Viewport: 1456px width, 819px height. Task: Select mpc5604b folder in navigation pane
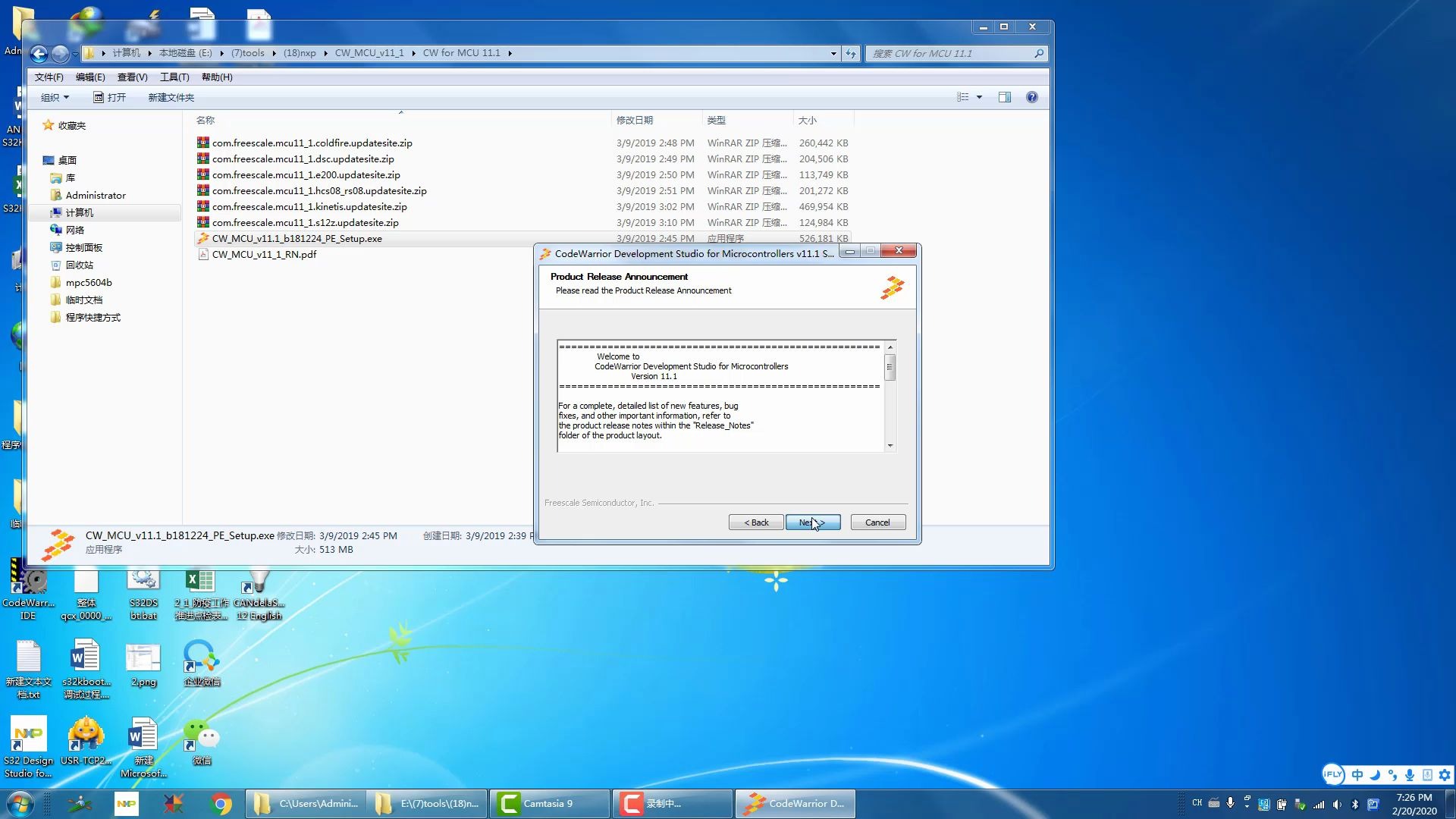click(x=89, y=282)
